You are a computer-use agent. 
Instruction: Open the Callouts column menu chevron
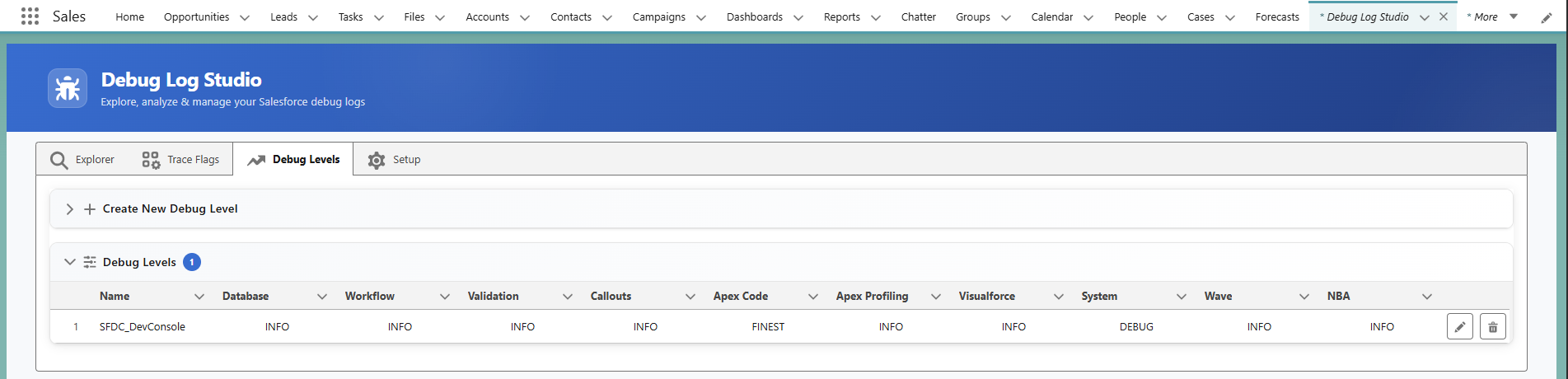(690, 297)
